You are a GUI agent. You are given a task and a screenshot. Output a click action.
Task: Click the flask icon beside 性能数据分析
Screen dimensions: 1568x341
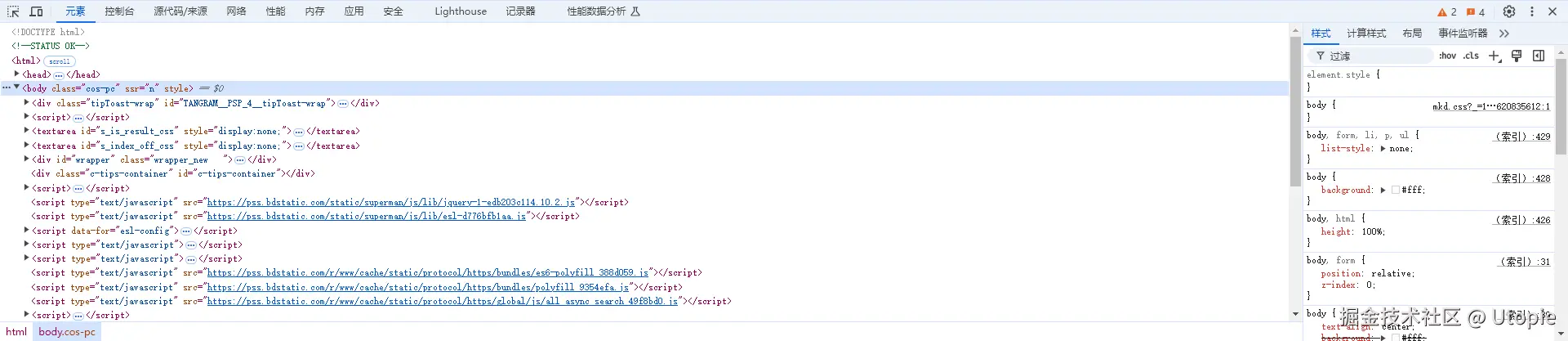[x=635, y=11]
